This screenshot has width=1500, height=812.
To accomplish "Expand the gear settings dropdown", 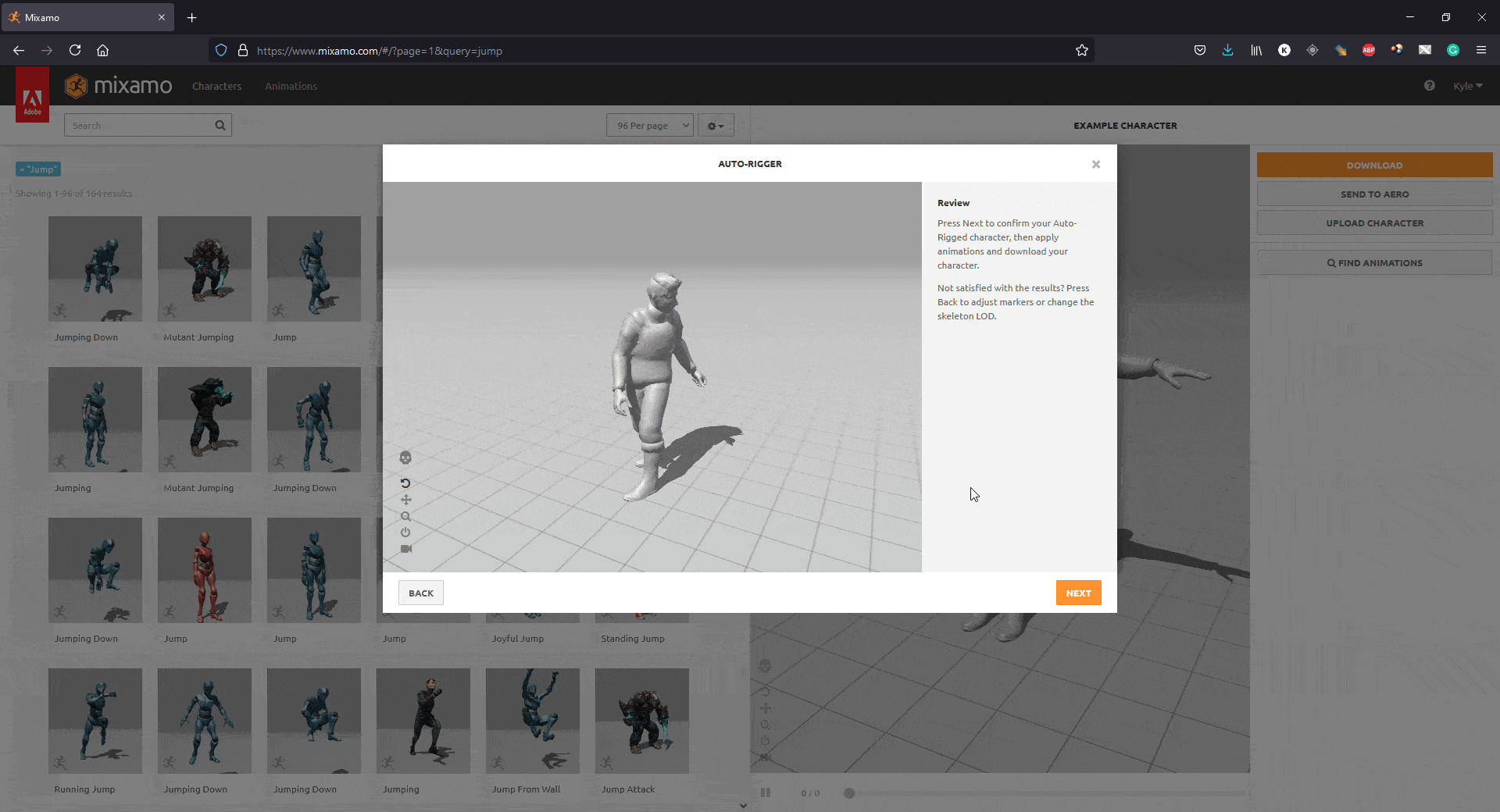I will 716,125.
